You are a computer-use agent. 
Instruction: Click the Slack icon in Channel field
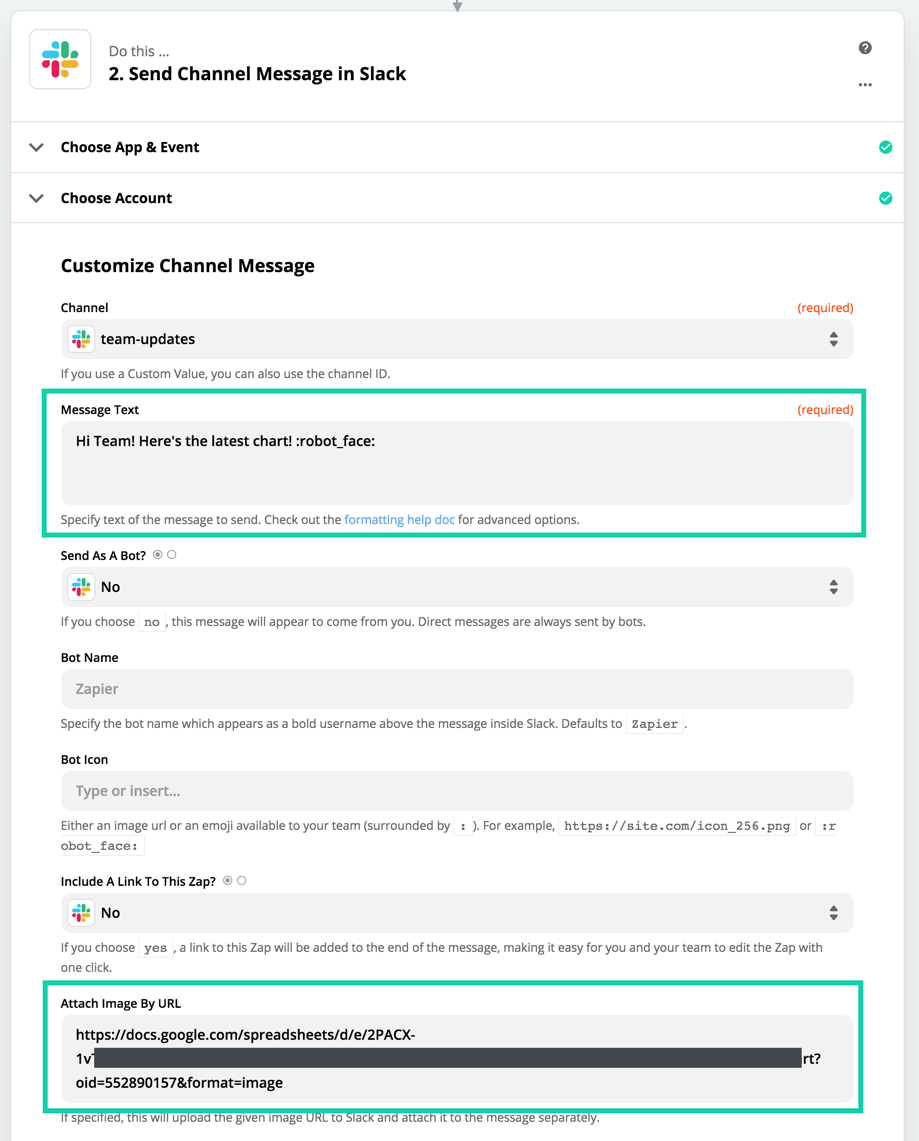pos(81,339)
